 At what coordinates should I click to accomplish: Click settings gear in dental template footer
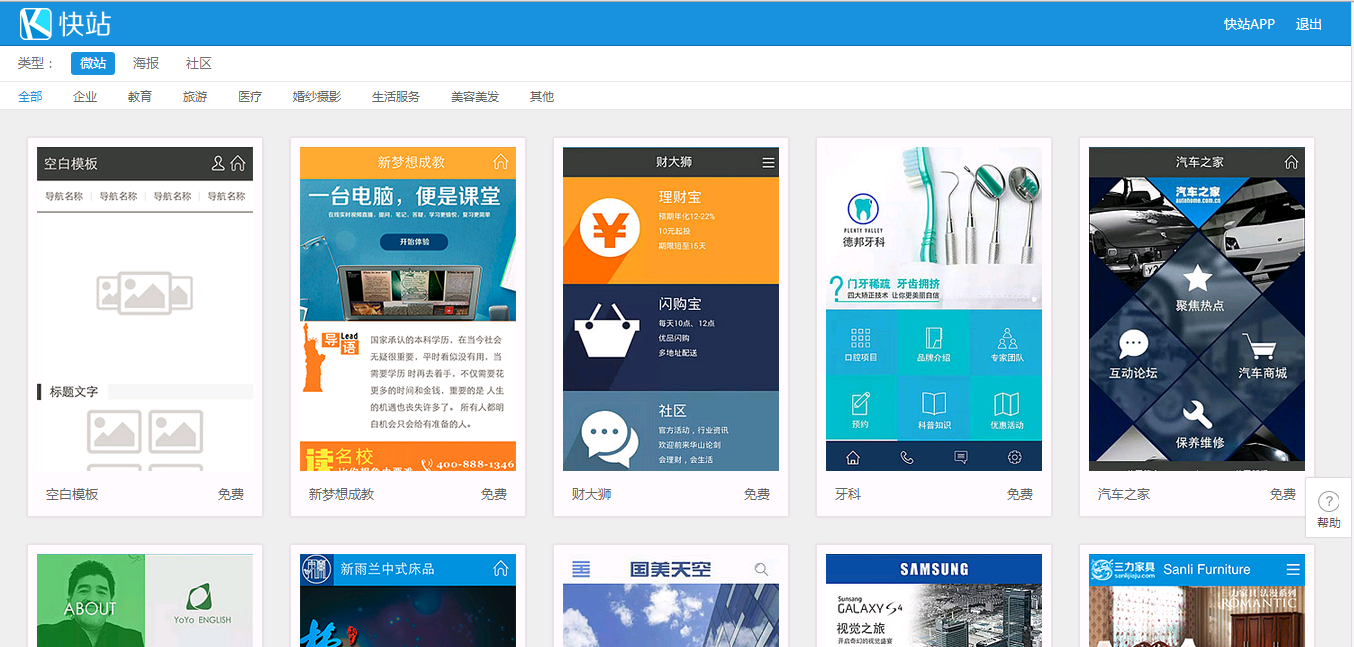1014,458
